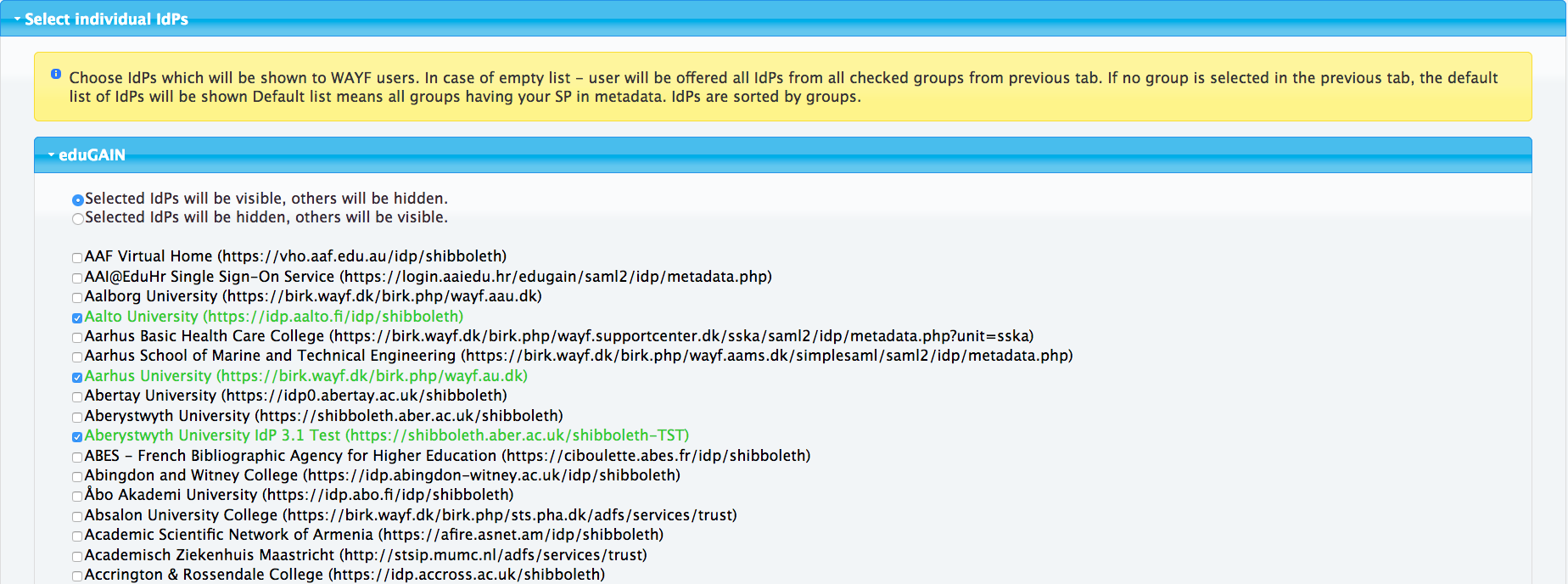Viewport: 1568px width, 584px height.
Task: Uncheck the Aalto University checkbox
Action: click(77, 318)
